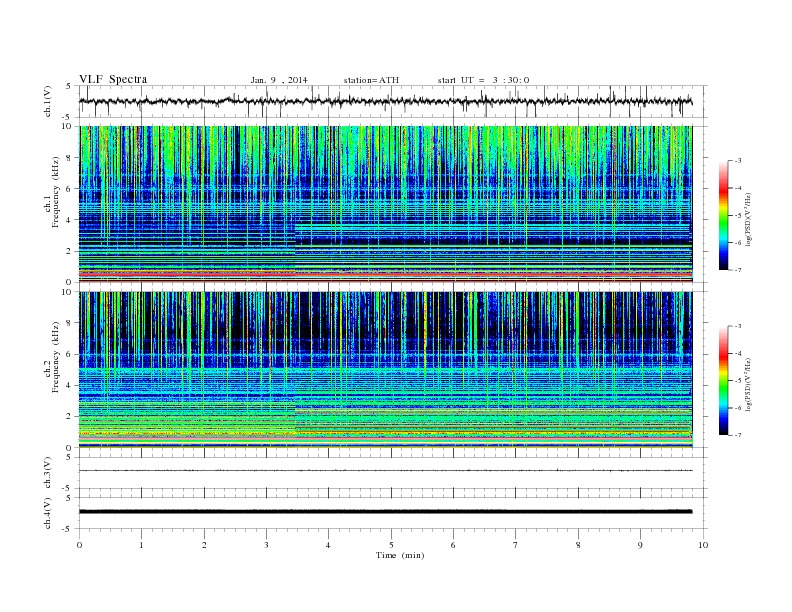This screenshot has height=612, width=792.
Task: Click the "-6" tick on ch.2 color bar
Action: coord(738,408)
